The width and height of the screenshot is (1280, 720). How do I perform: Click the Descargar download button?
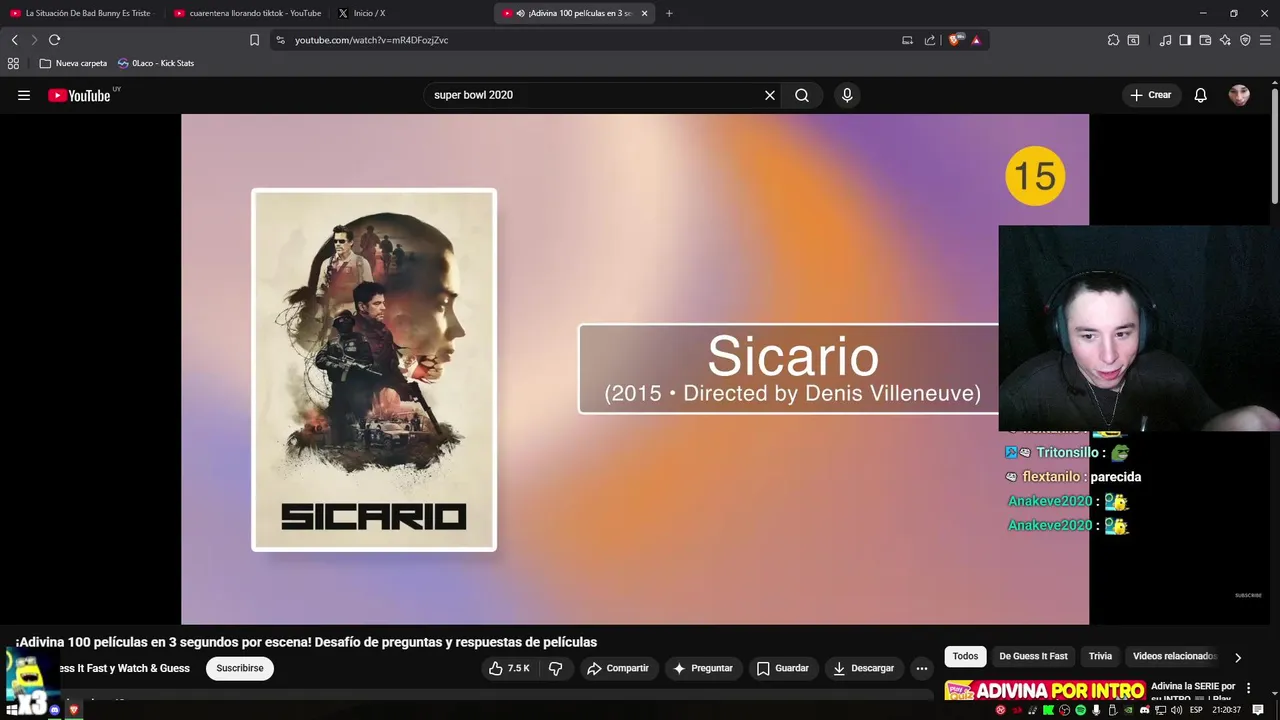[x=863, y=668]
